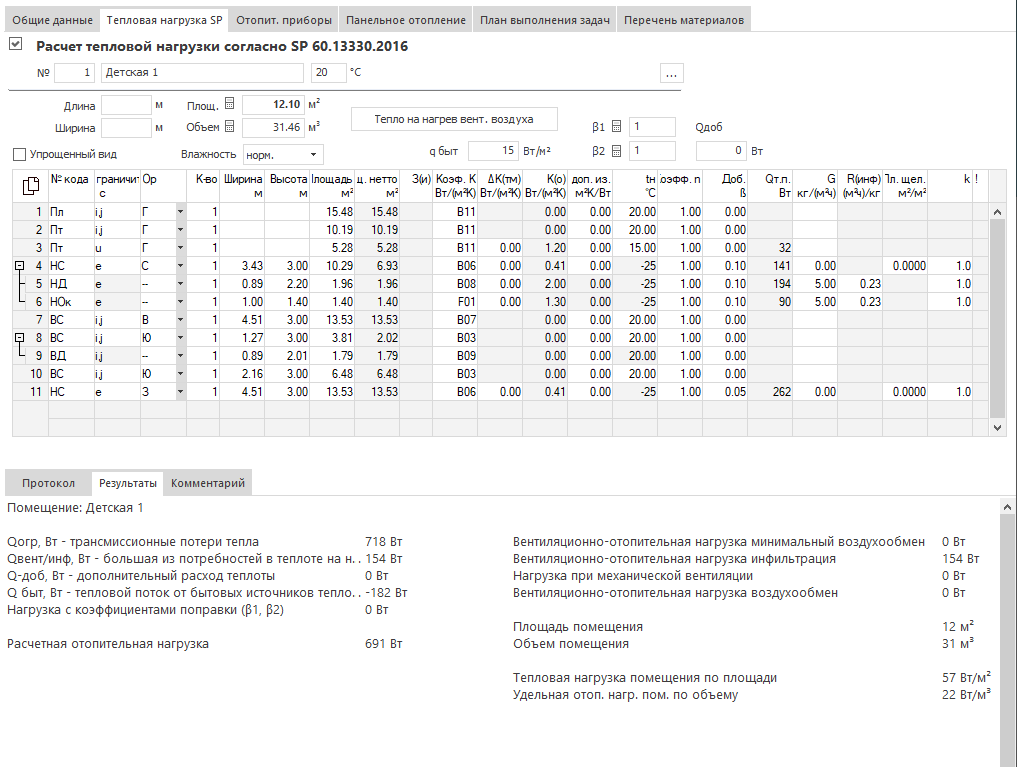1017x767 pixels.
Task: Click the Qдоб field showing 0
Action: tap(721, 151)
